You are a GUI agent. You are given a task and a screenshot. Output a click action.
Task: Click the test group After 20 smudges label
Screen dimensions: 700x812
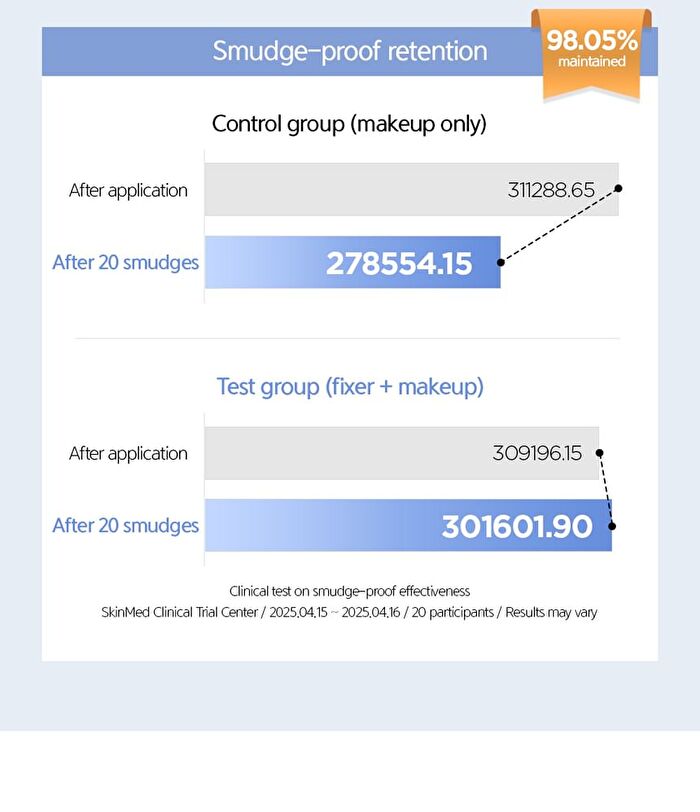click(x=126, y=526)
